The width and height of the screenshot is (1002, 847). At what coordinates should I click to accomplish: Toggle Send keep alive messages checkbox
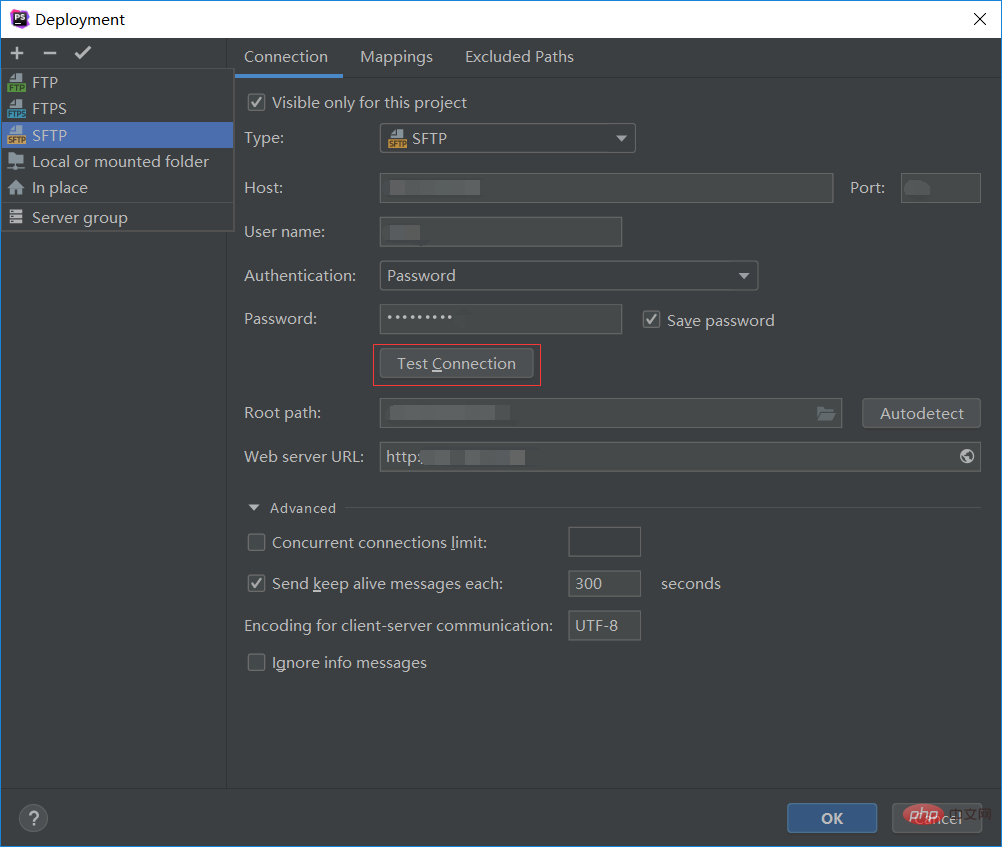(256, 584)
